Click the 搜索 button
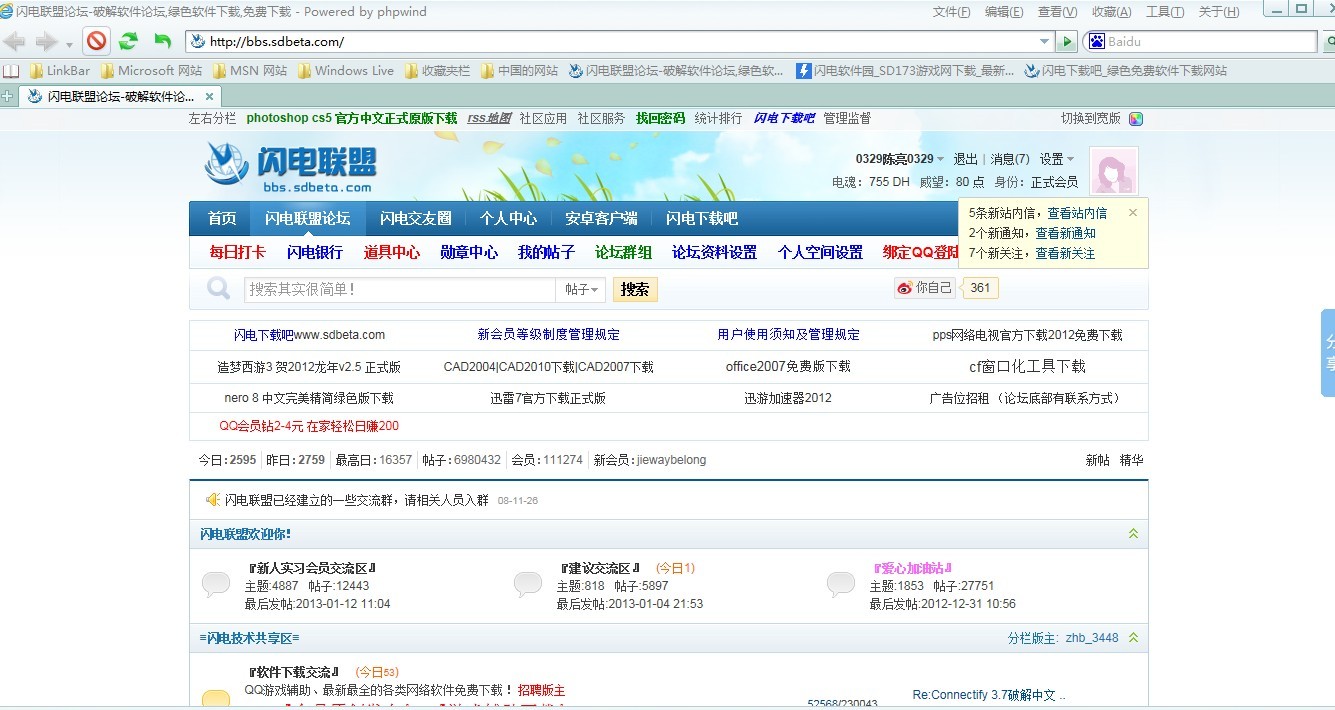The height and width of the screenshot is (710, 1335). coord(635,289)
